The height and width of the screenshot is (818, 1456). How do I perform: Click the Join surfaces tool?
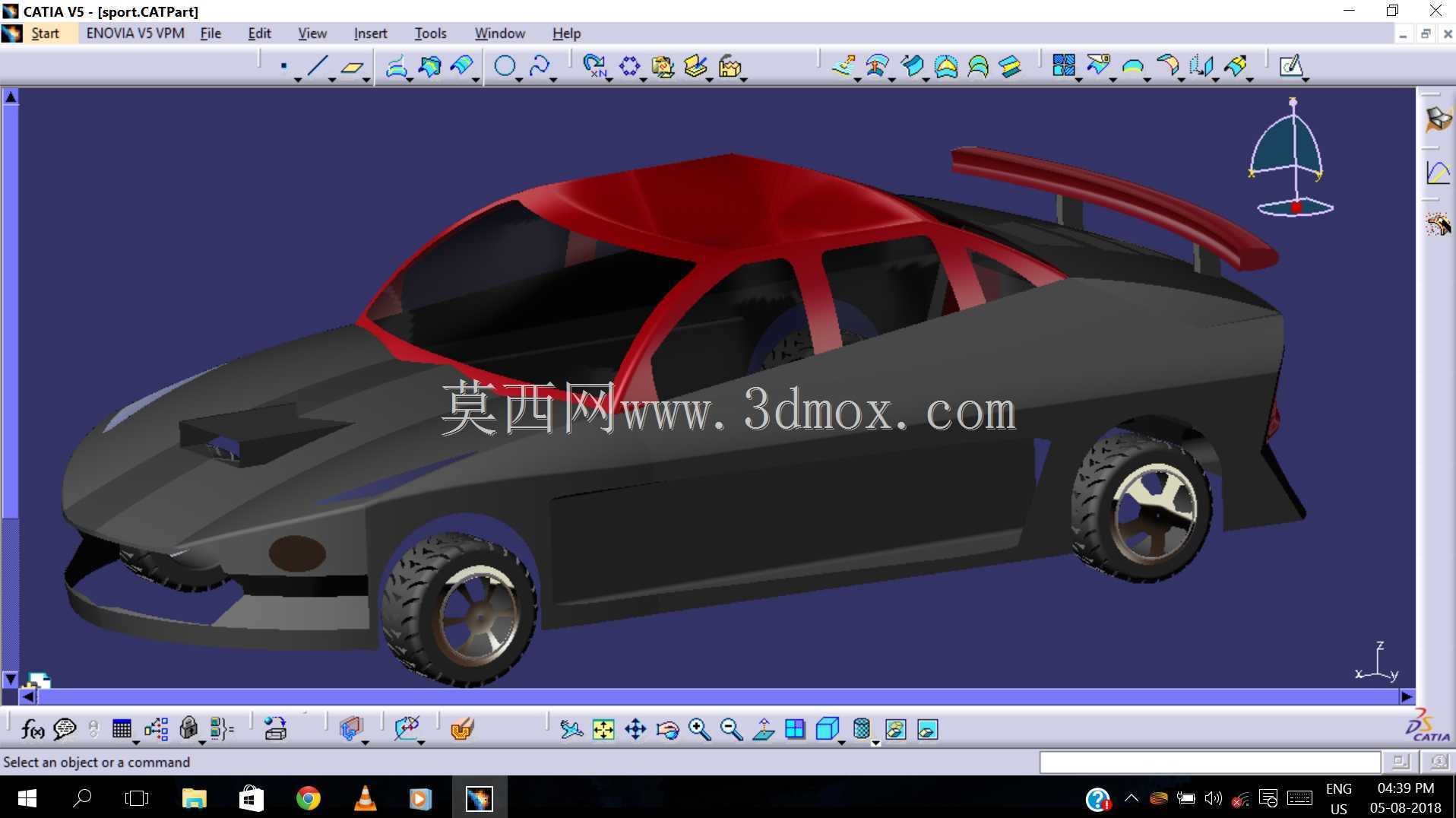tap(1064, 66)
